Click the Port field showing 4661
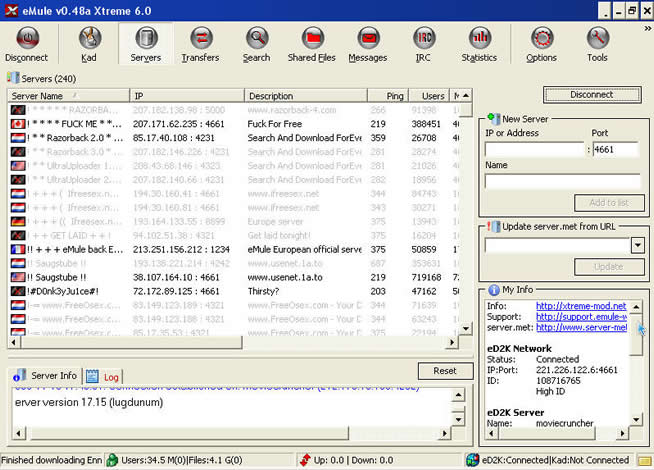654x470 pixels. [x=616, y=149]
